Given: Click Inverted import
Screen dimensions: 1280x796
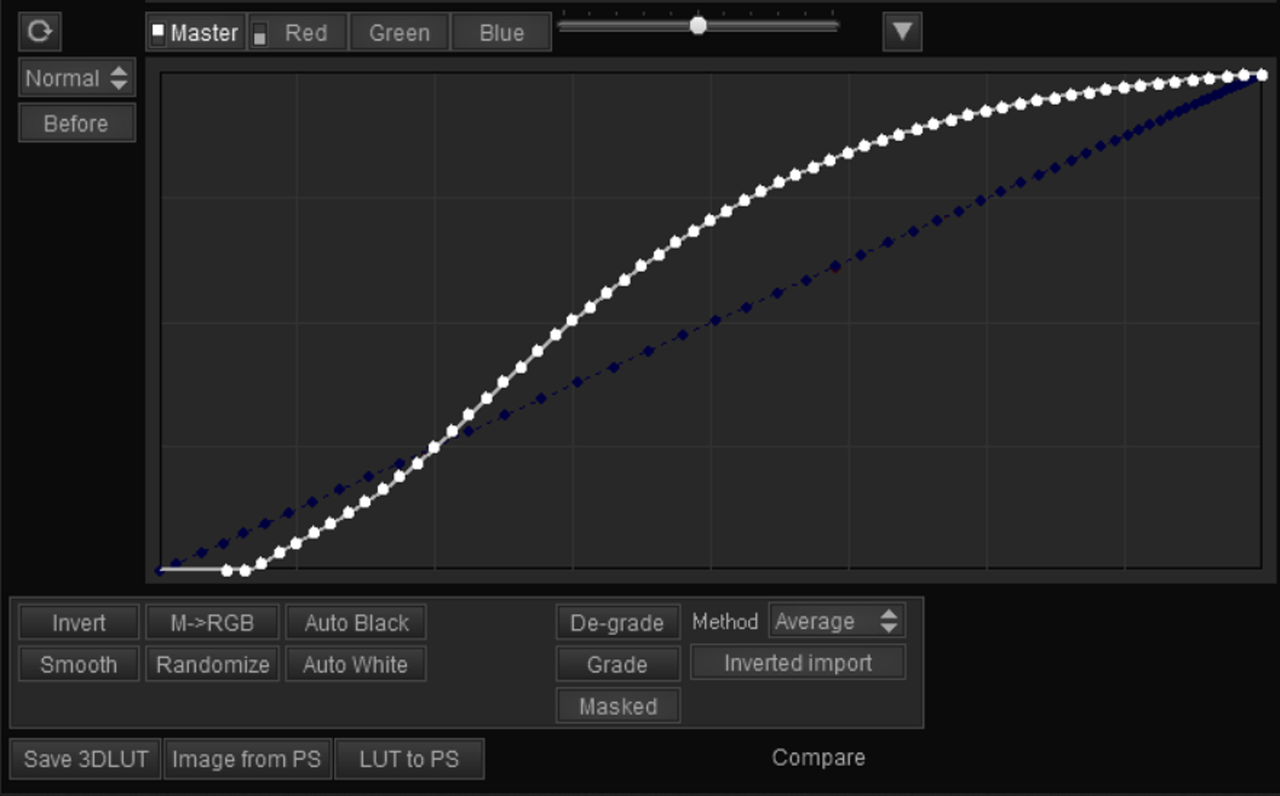Looking at the screenshot, I should (x=798, y=663).
